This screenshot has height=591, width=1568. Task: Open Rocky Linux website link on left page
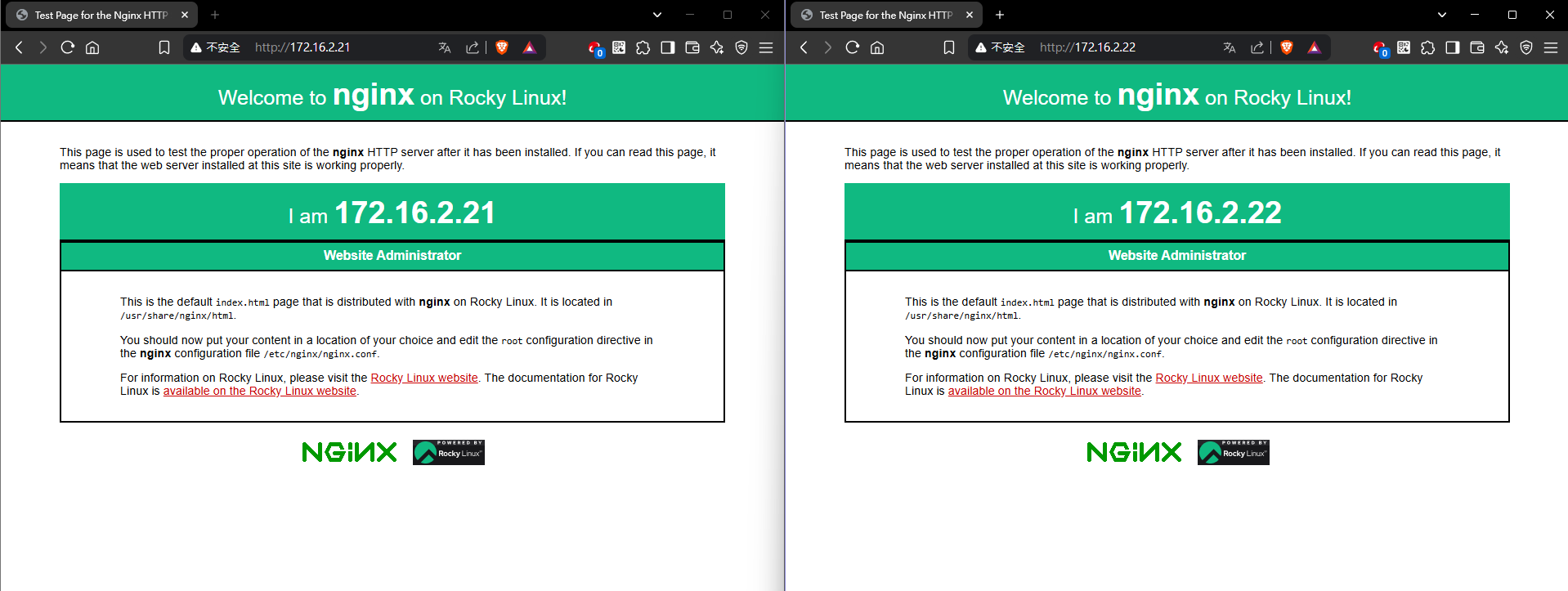coord(424,378)
